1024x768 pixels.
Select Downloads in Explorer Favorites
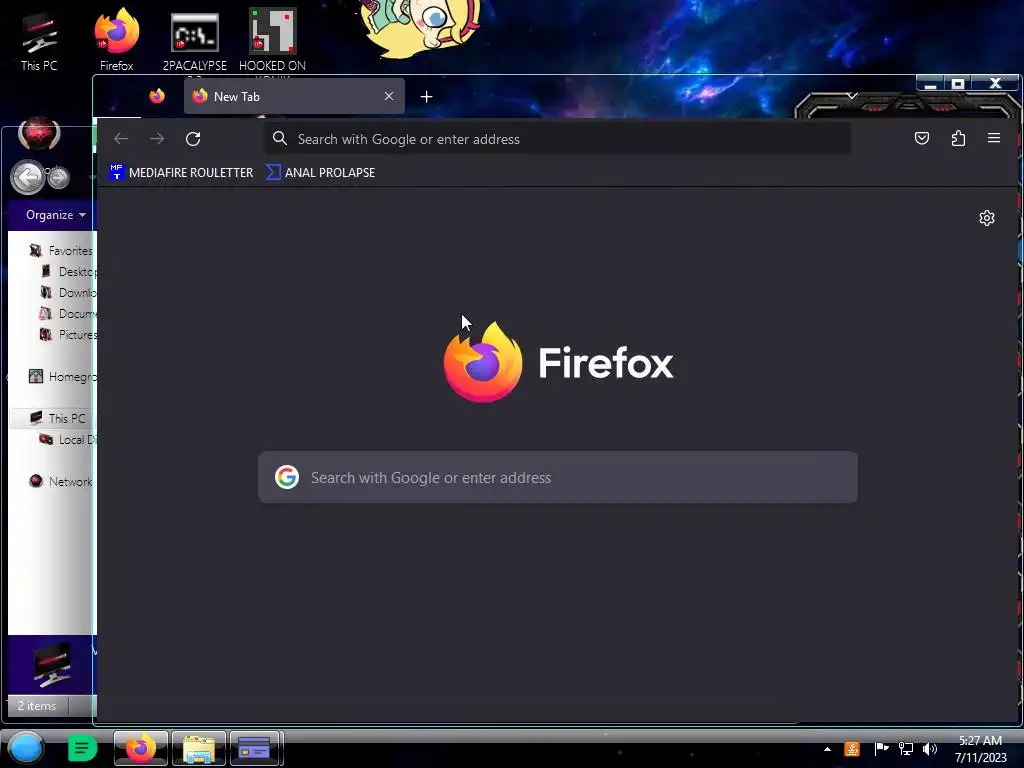tap(69, 293)
